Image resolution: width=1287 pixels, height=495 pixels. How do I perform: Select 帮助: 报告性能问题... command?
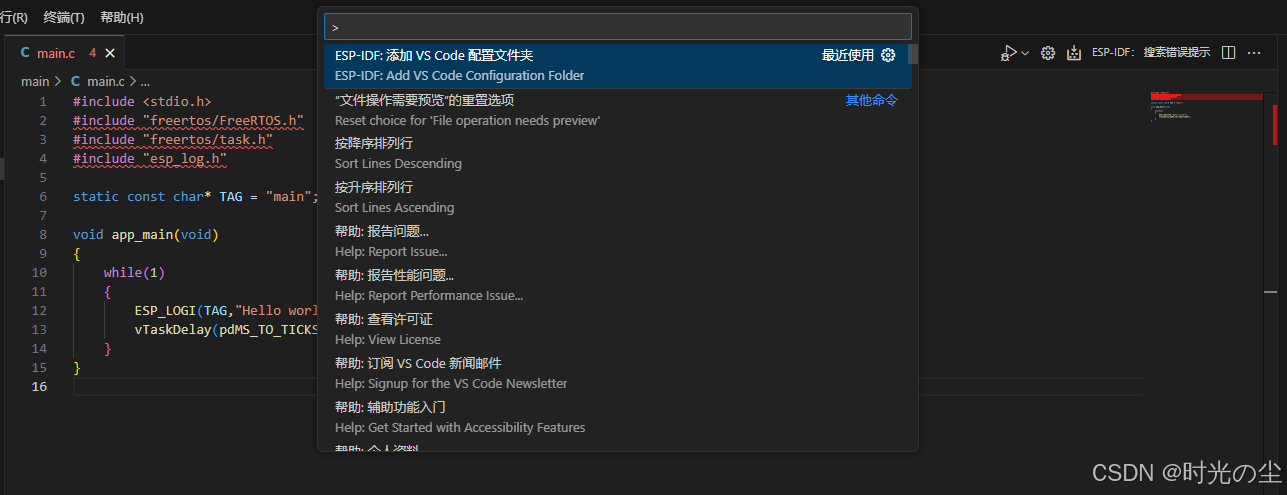(x=618, y=286)
